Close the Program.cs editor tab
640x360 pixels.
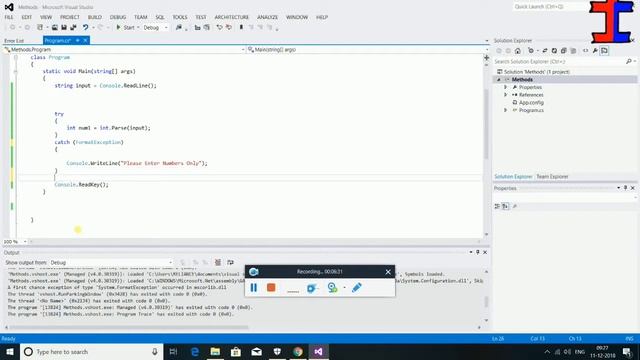[85, 40]
